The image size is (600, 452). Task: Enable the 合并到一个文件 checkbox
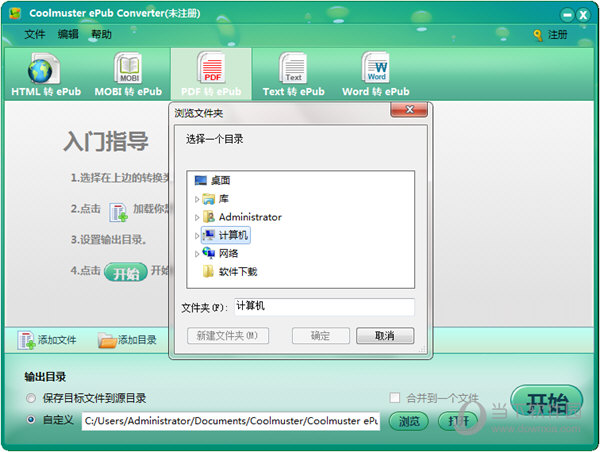tap(395, 397)
